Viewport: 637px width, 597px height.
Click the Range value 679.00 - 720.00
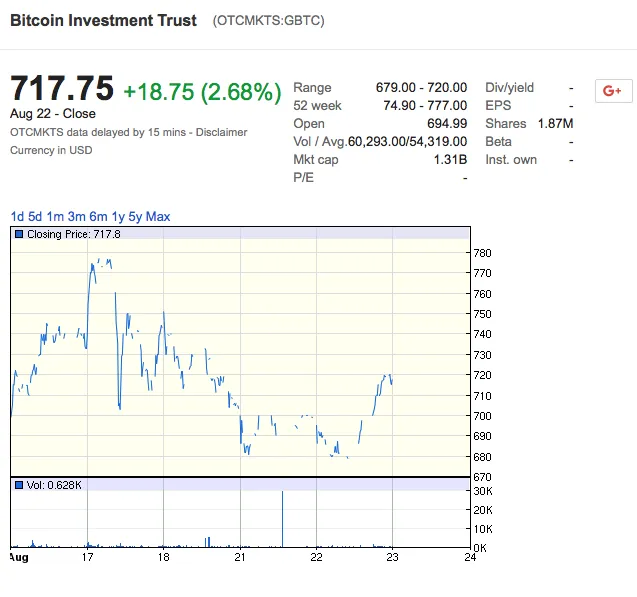click(x=421, y=88)
